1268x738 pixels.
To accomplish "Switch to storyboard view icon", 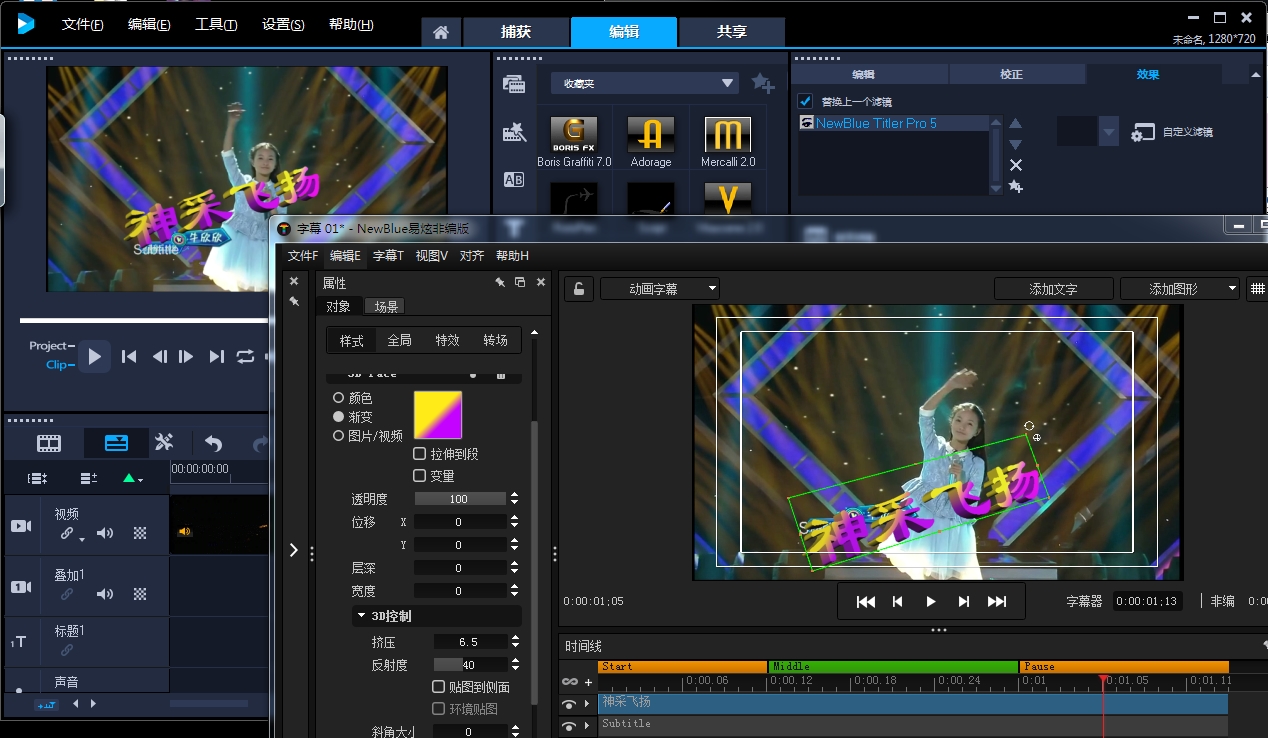I will (49, 443).
